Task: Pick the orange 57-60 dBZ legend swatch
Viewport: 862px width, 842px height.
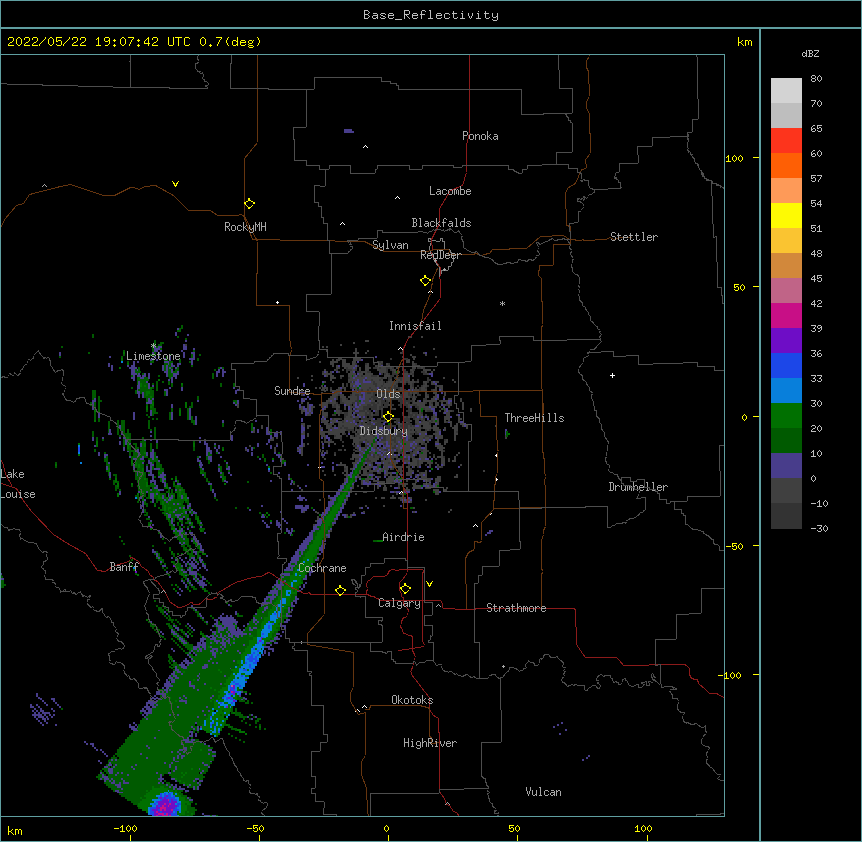Action: (786, 165)
